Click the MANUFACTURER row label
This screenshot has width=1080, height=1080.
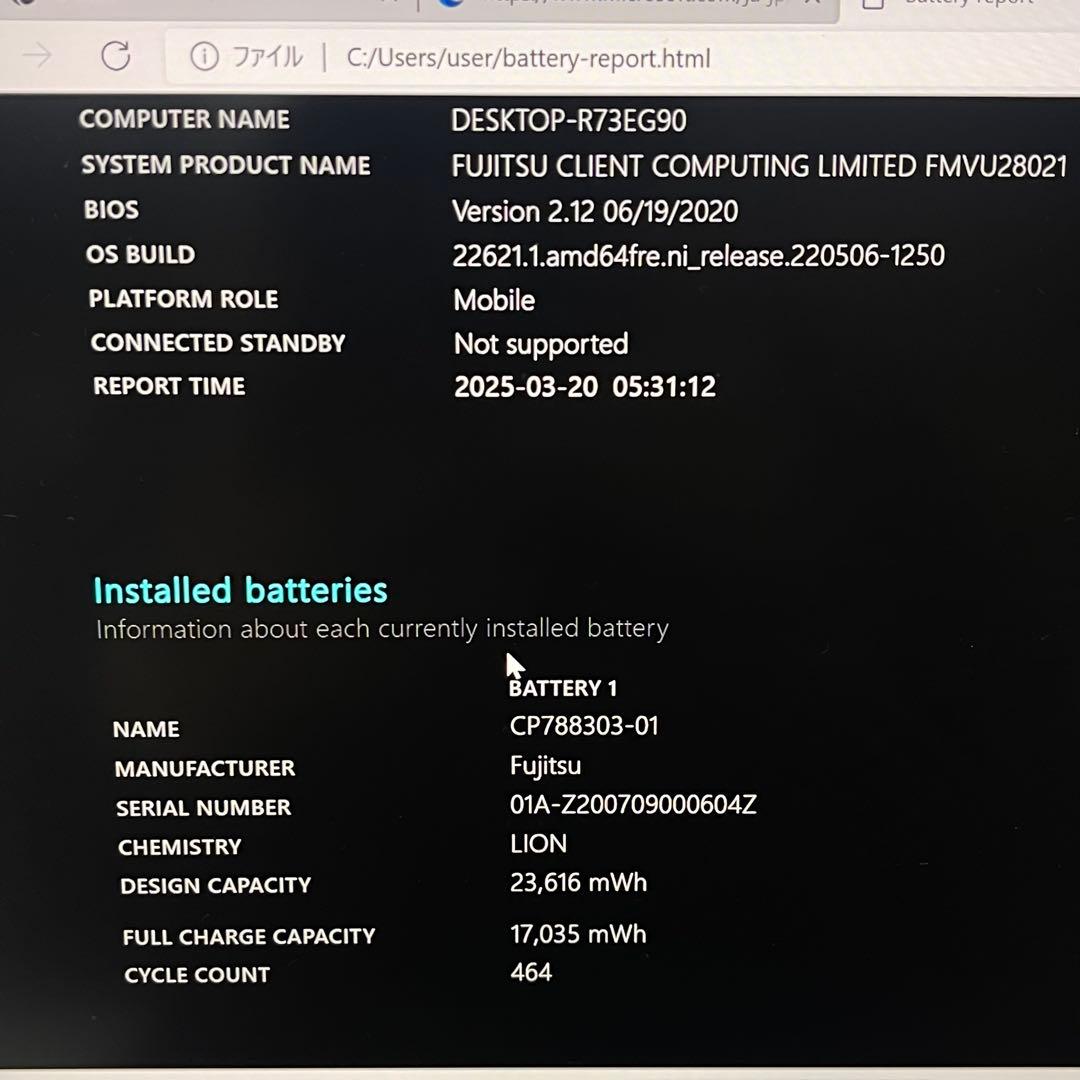click(205, 768)
